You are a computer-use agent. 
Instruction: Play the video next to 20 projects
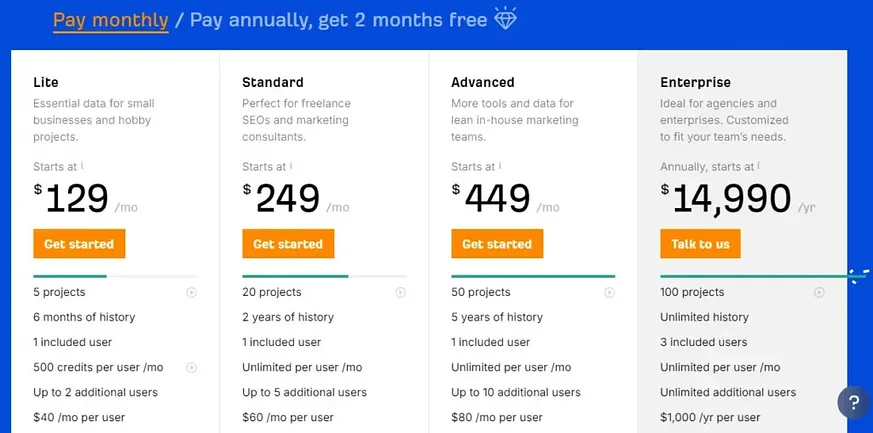point(400,292)
